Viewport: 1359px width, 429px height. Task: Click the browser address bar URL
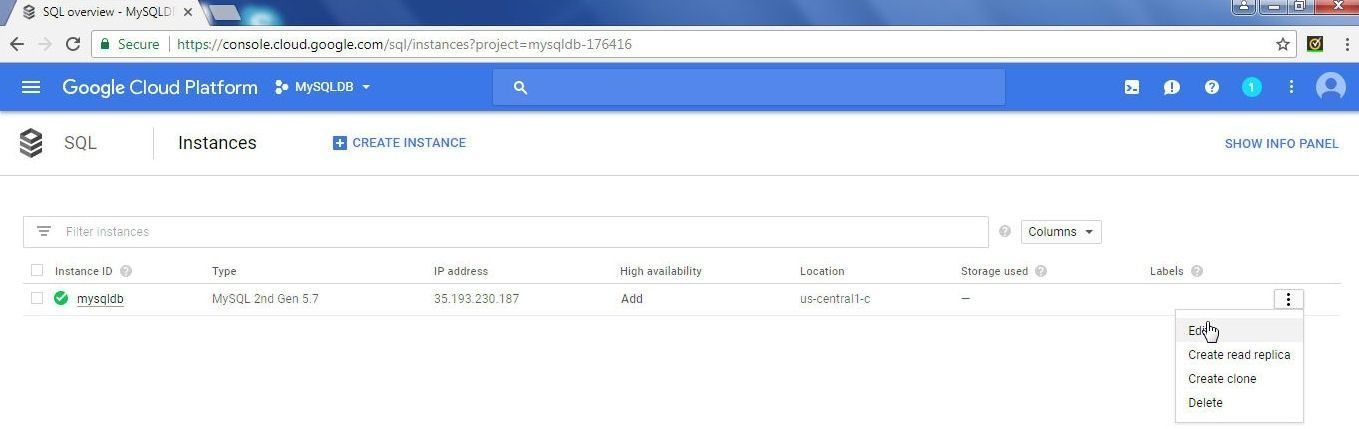[404, 44]
